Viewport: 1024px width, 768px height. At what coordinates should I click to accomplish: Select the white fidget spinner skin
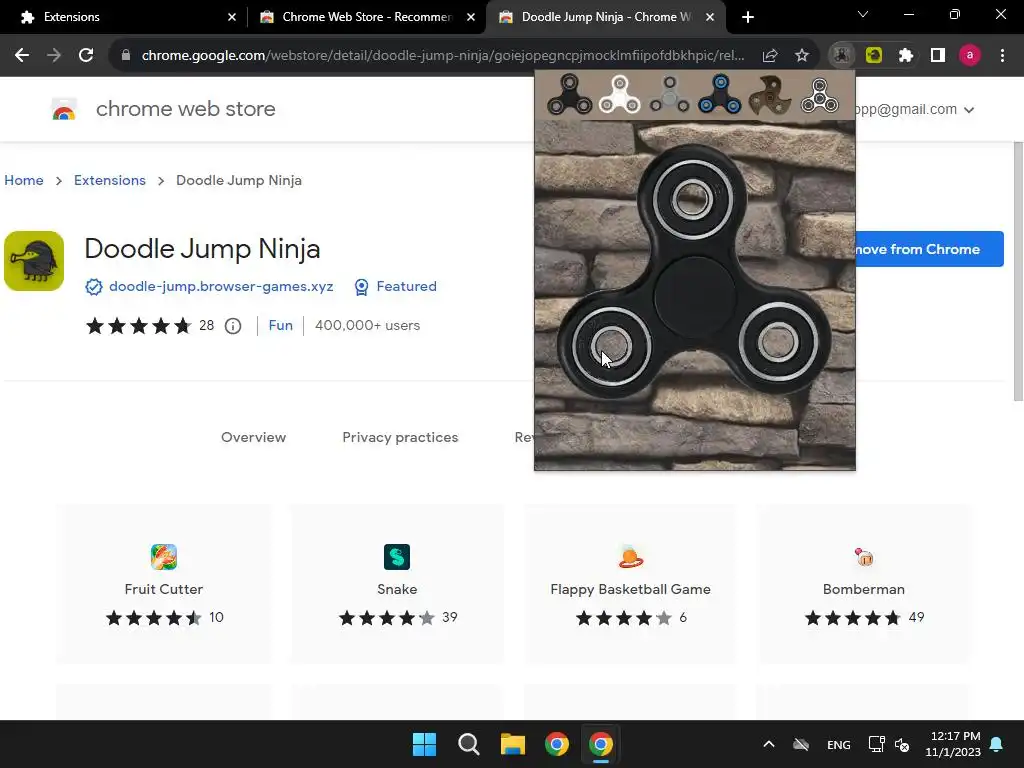tap(620, 95)
